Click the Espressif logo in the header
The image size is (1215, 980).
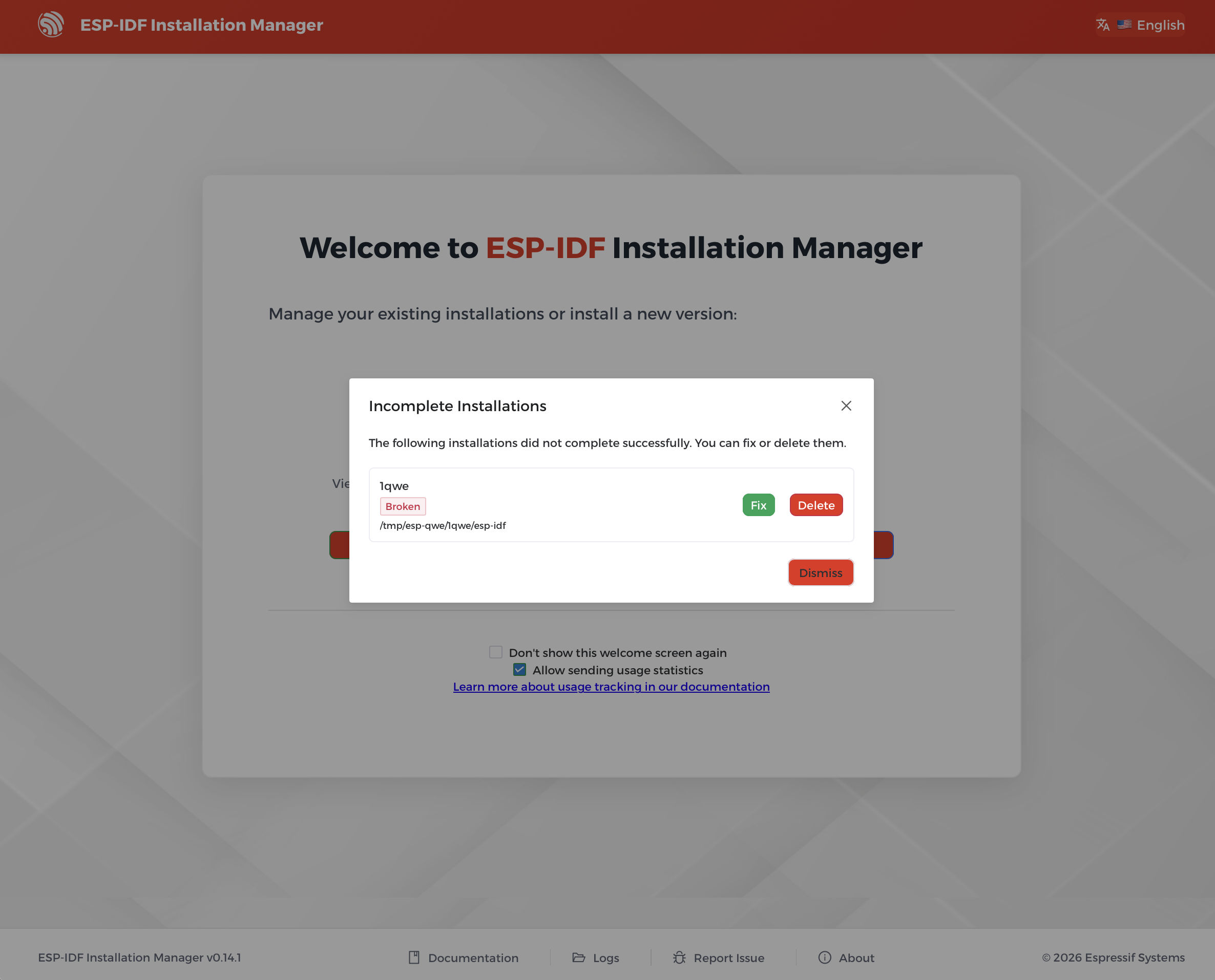coord(51,25)
